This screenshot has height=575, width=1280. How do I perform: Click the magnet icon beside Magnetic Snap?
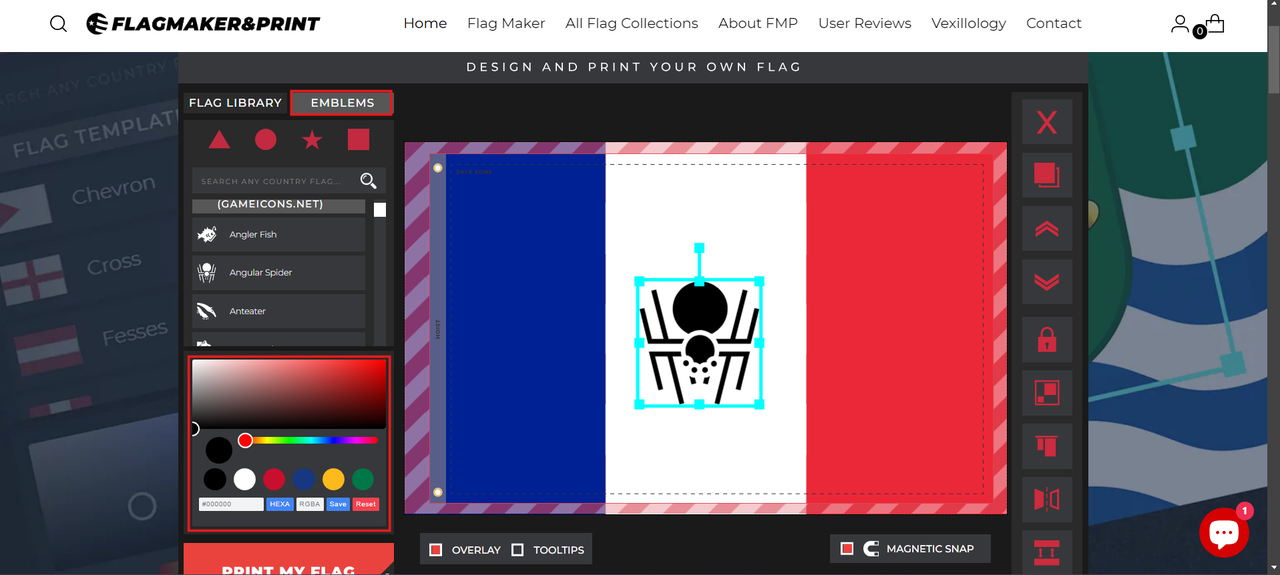(x=871, y=549)
